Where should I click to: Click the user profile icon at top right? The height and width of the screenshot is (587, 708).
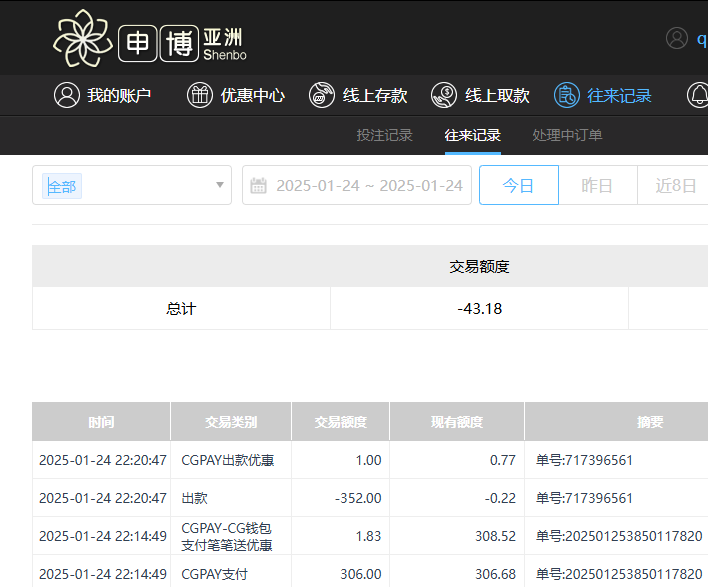pos(677,38)
